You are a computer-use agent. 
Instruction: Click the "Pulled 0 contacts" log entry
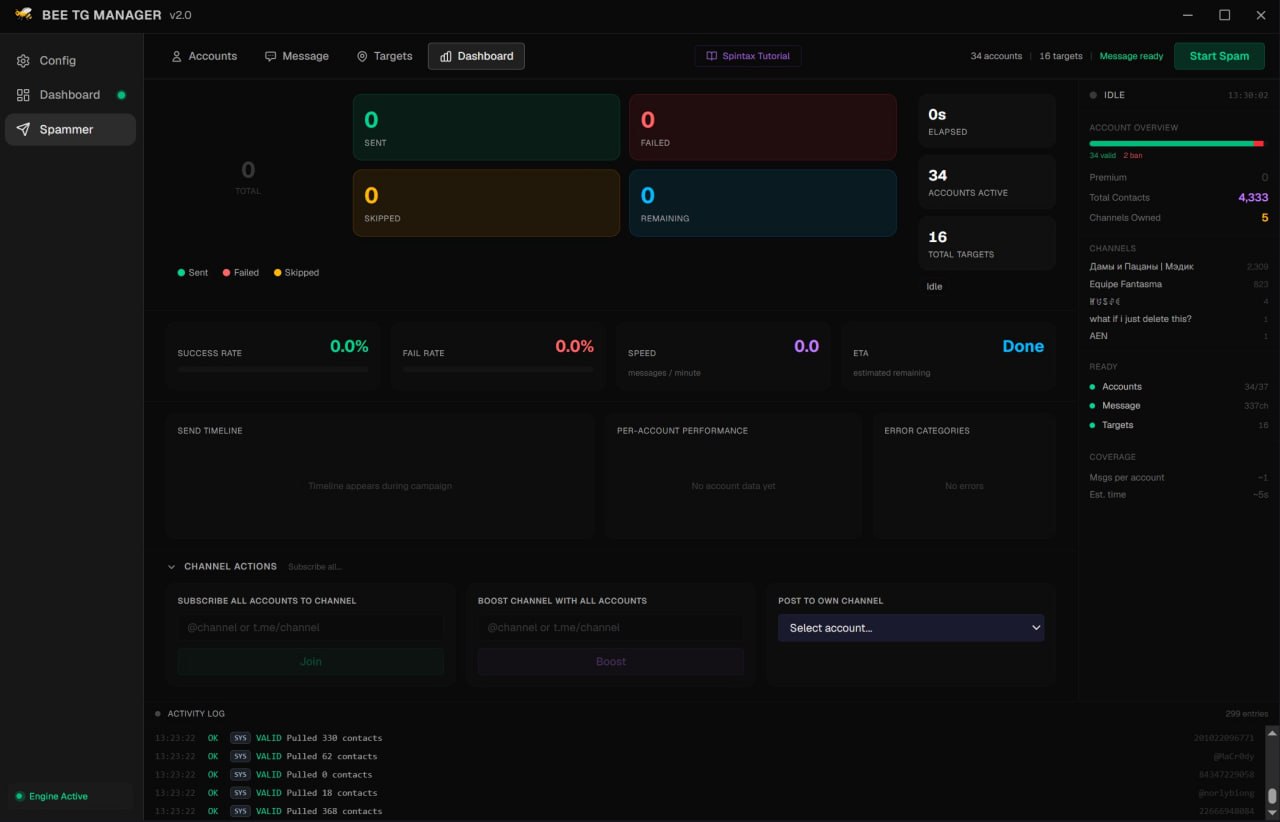coord(706,774)
